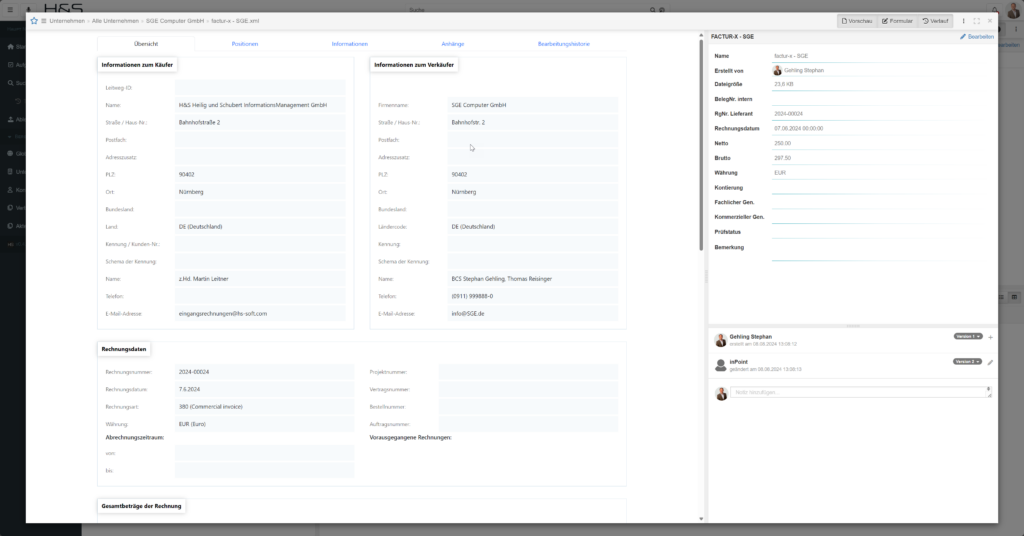Click the z.Hd. Martin Leitner contact field
Viewport: 1024px width, 536px height.
pos(260,279)
